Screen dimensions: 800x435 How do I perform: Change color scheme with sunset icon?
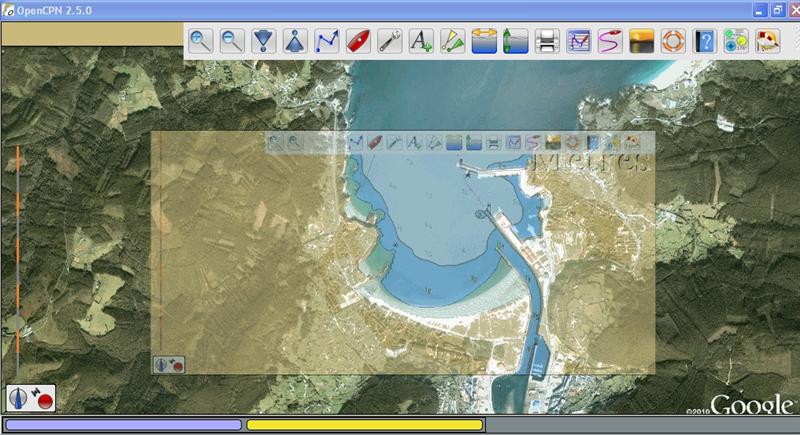[x=642, y=41]
